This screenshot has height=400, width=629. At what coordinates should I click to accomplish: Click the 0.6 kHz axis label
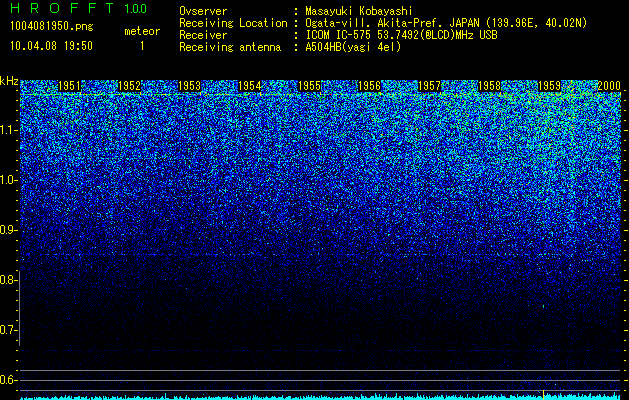tap(8, 380)
